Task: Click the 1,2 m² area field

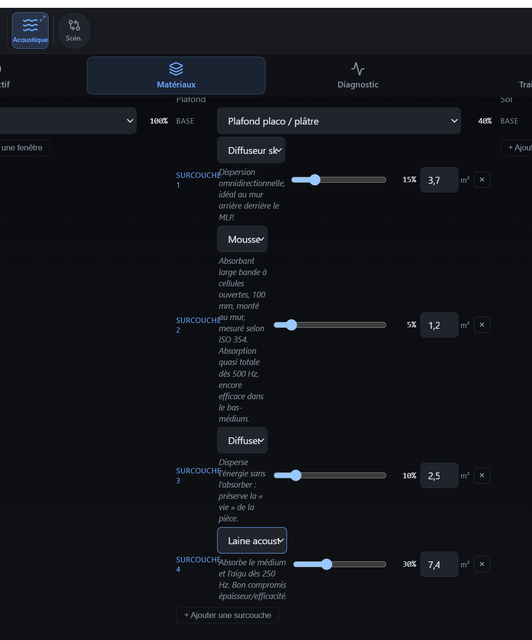Action: coord(439,325)
